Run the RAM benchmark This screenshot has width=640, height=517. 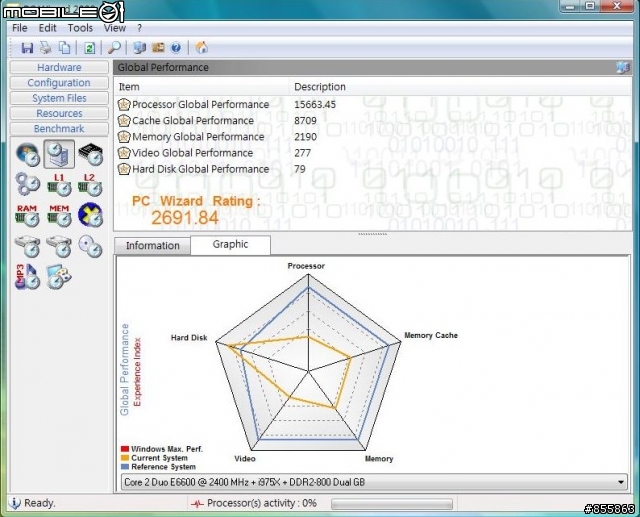point(28,215)
